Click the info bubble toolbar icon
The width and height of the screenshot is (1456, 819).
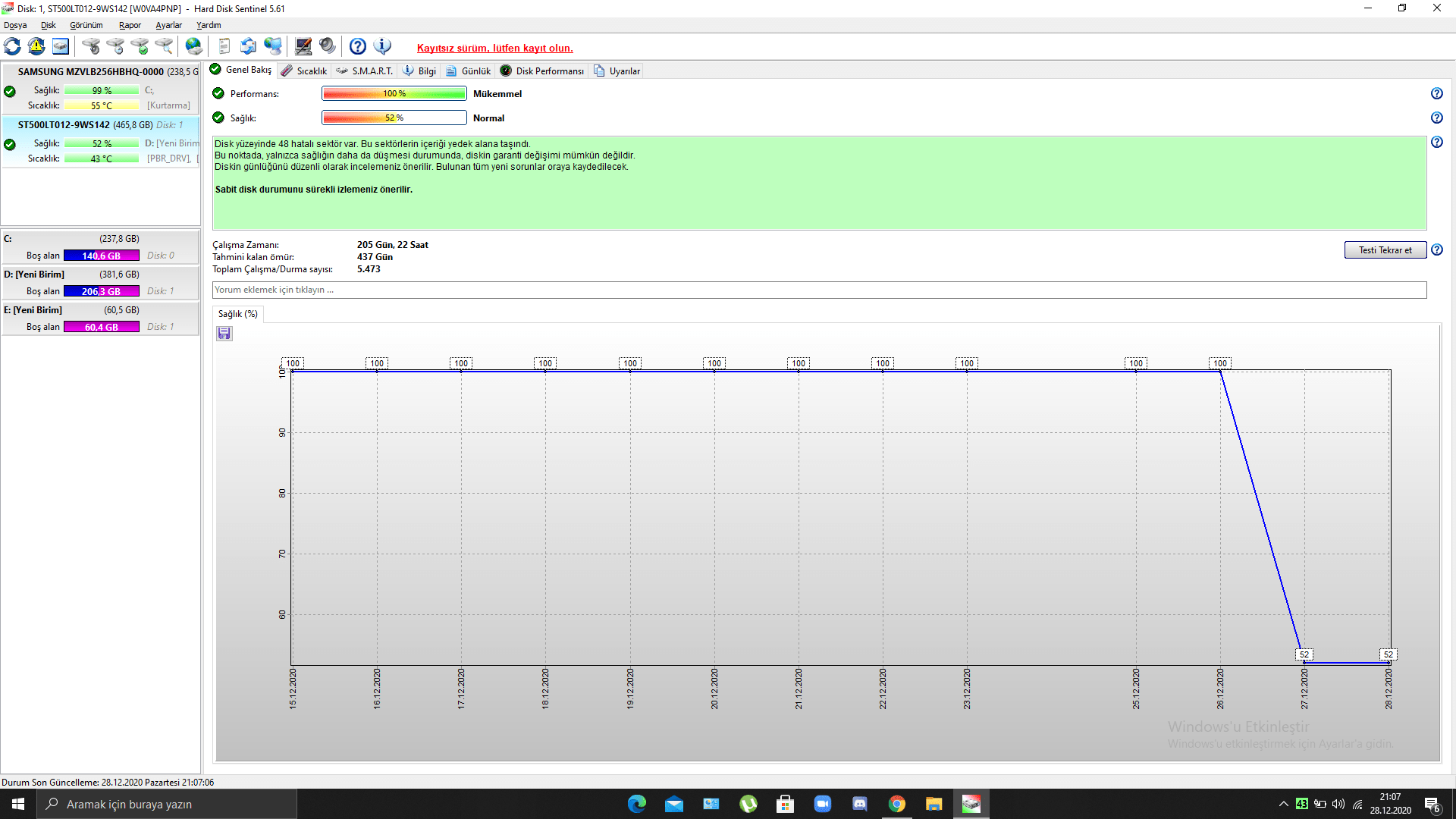(383, 46)
